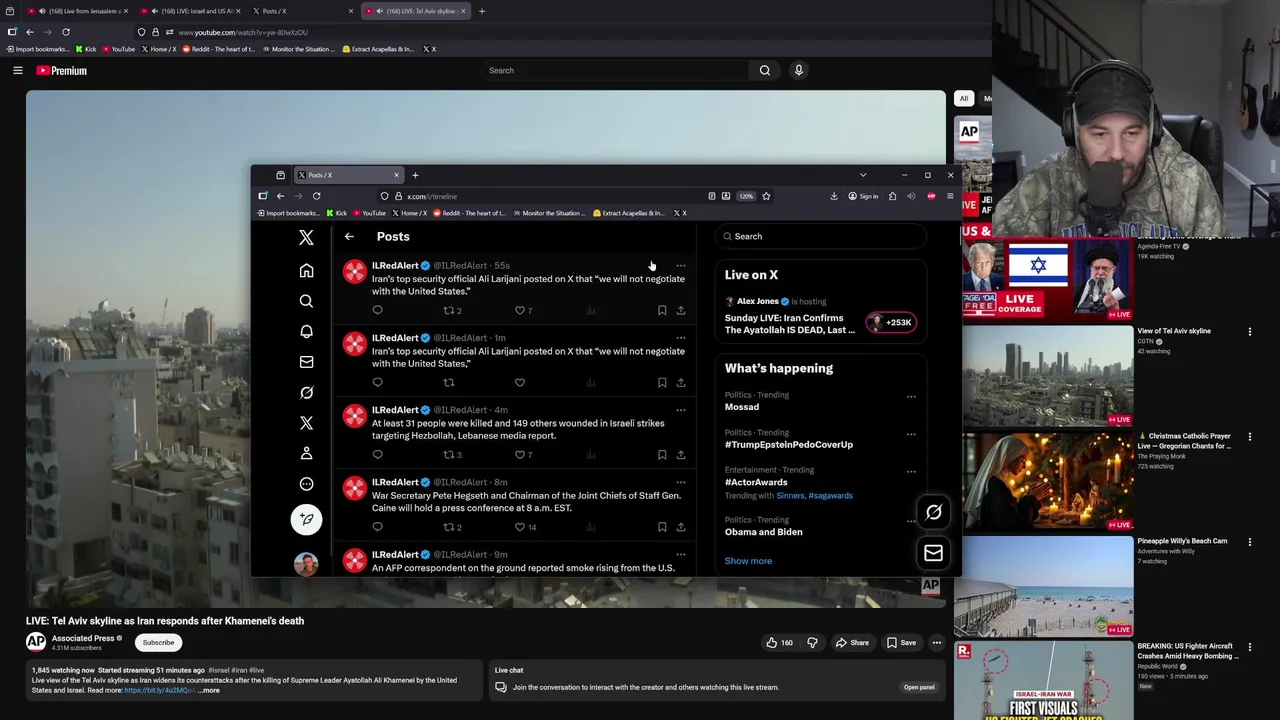Bookmark page star in x.com address bar

point(766,196)
